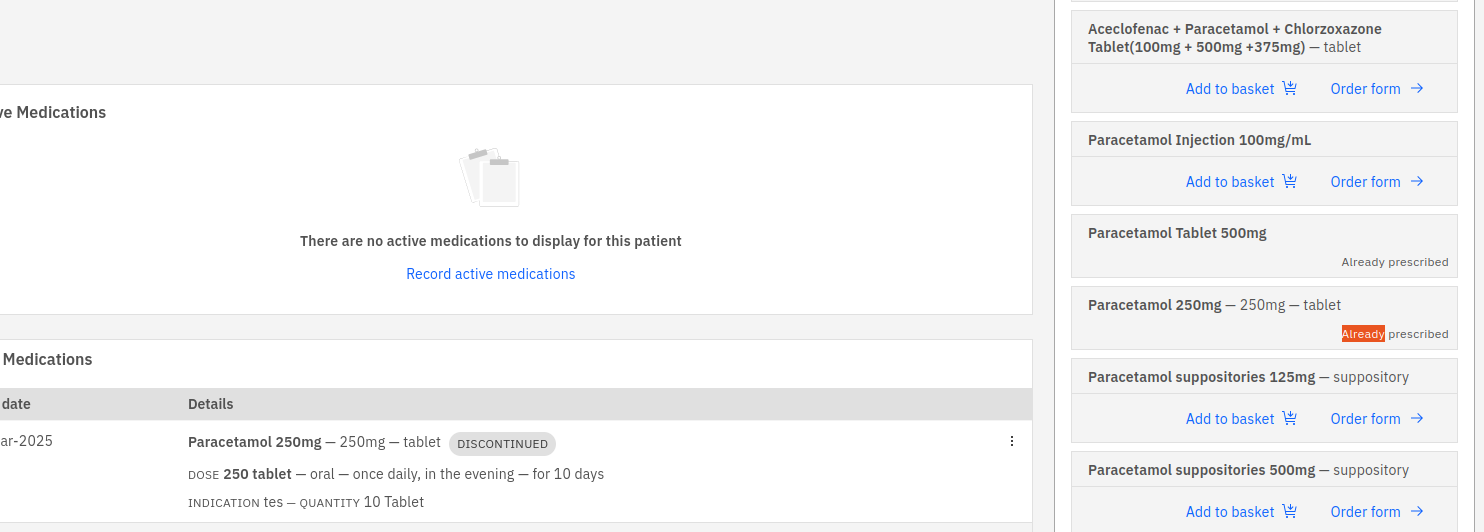Click cart icon for Aceclofenac combination tablet
Viewport: 1484px width, 532px height.
click(x=1289, y=88)
